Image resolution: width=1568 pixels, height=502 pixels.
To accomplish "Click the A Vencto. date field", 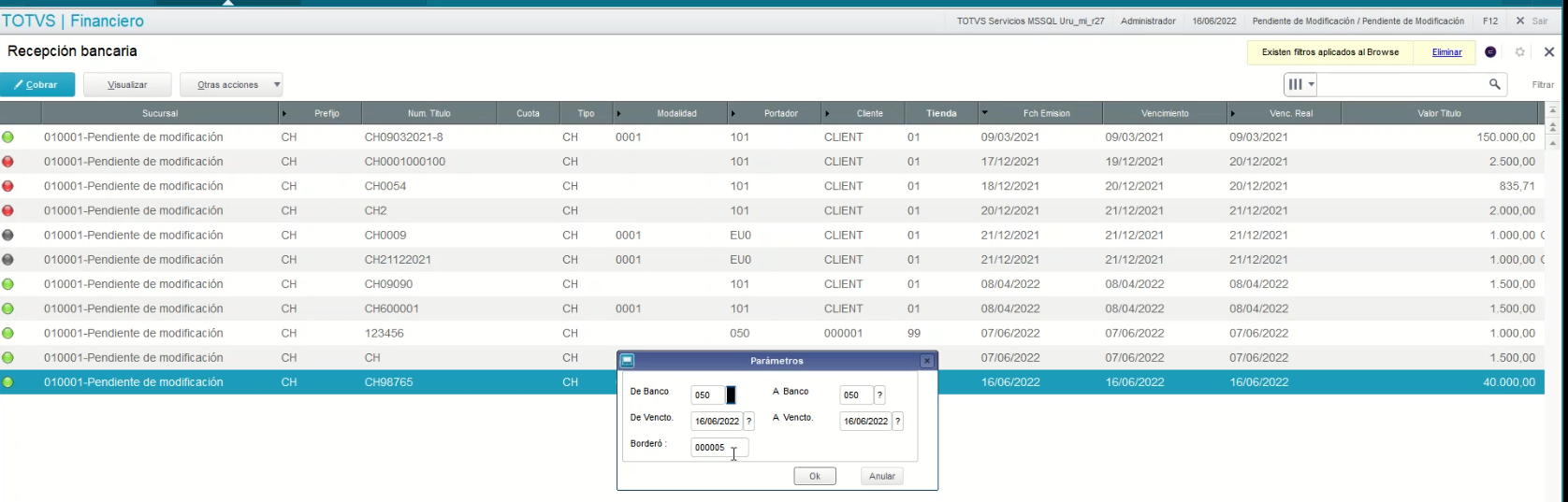I will [x=865, y=422].
